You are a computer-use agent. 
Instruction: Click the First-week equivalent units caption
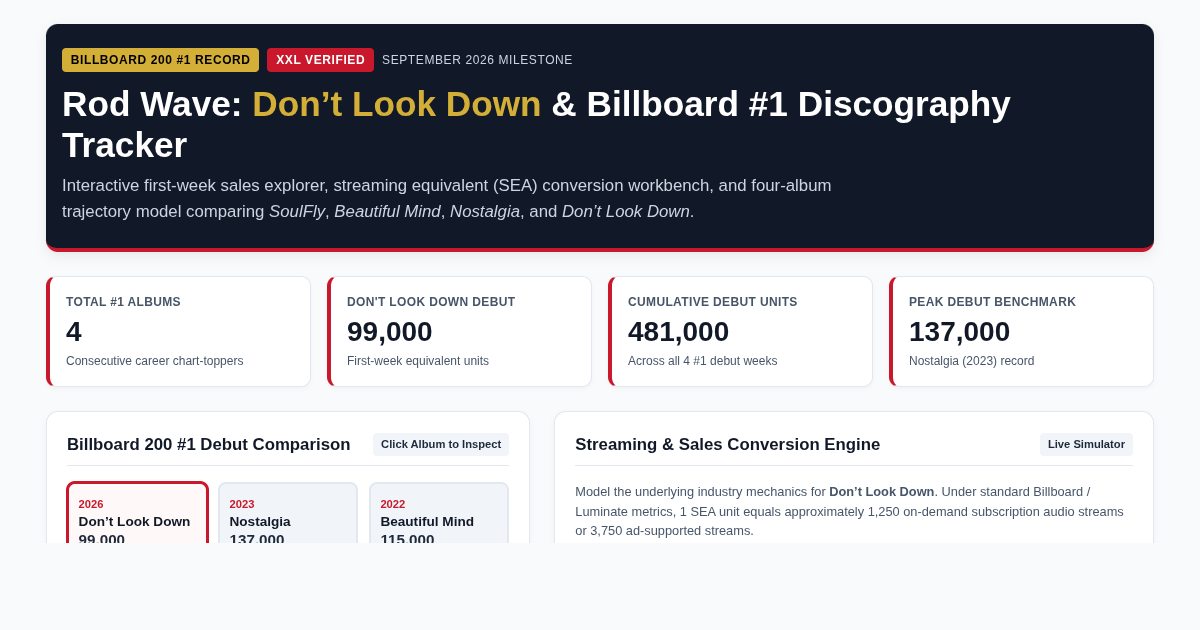(x=418, y=361)
